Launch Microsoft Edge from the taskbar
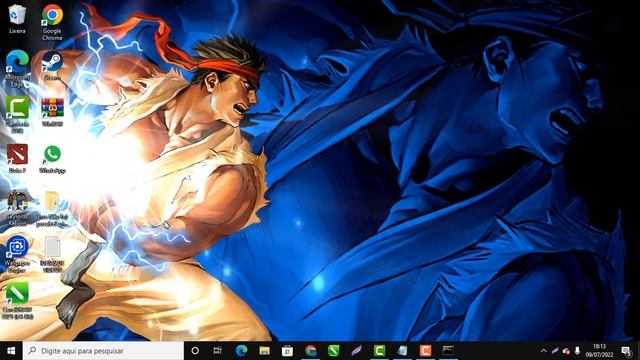 [241, 351]
